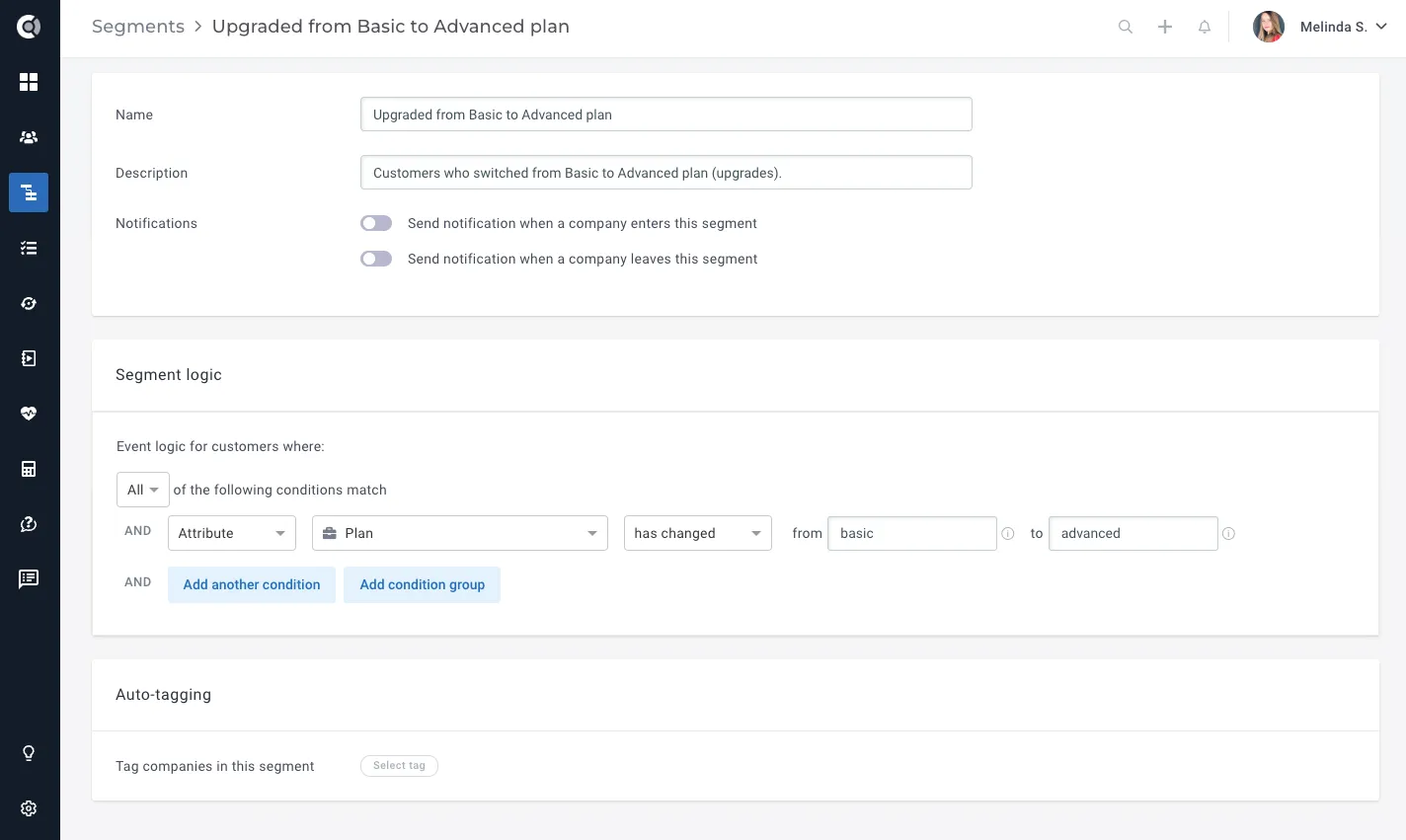Open the chat message icon in sidebar
1406x840 pixels.
point(29,578)
